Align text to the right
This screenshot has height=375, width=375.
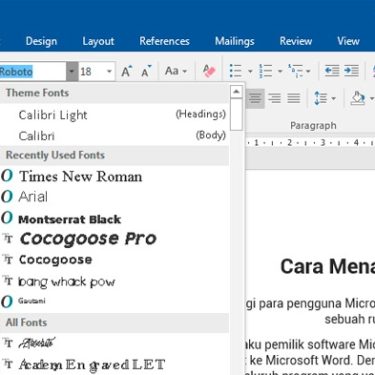coord(274,98)
